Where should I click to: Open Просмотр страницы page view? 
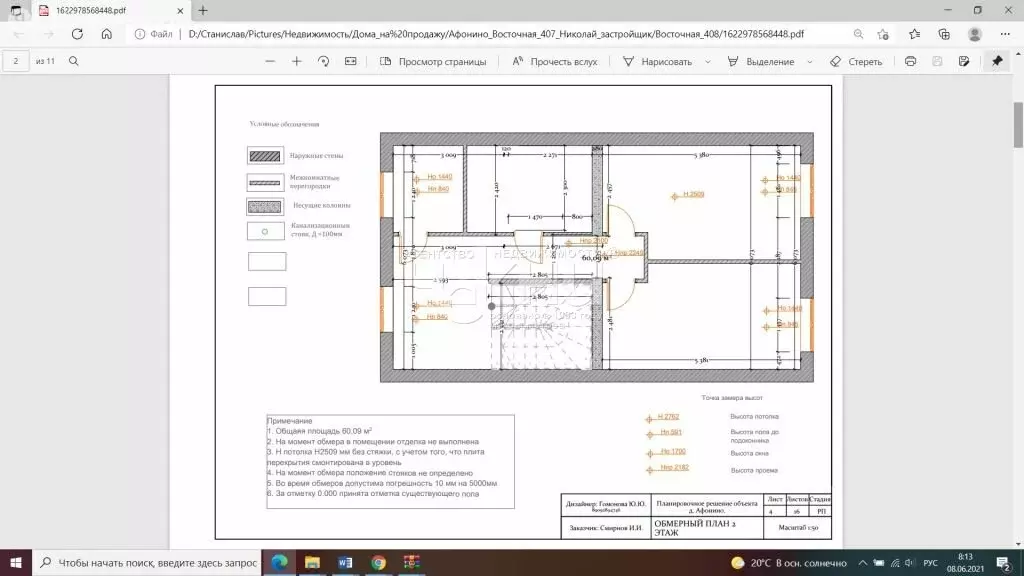coord(433,61)
